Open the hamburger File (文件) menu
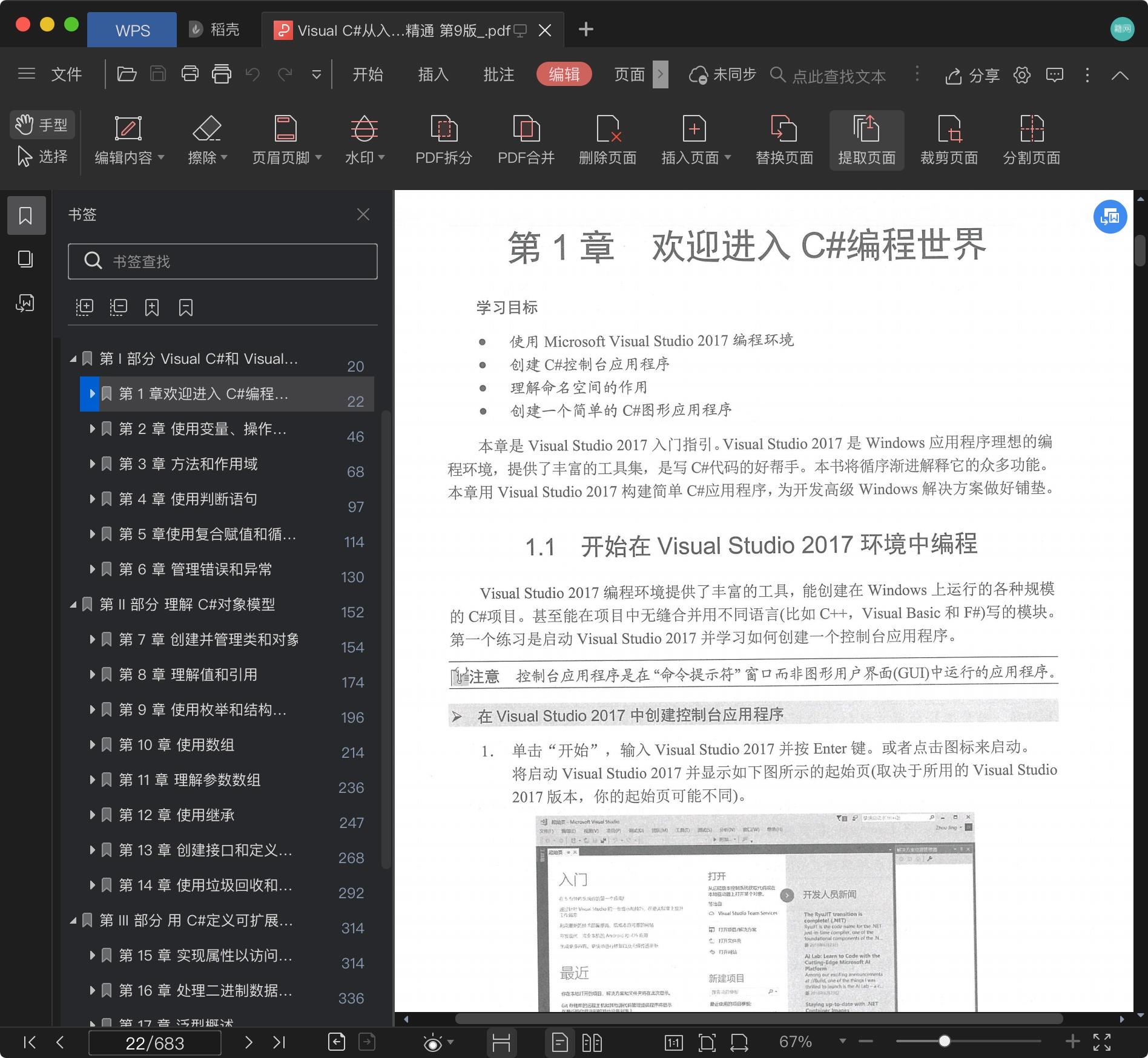 click(x=50, y=74)
